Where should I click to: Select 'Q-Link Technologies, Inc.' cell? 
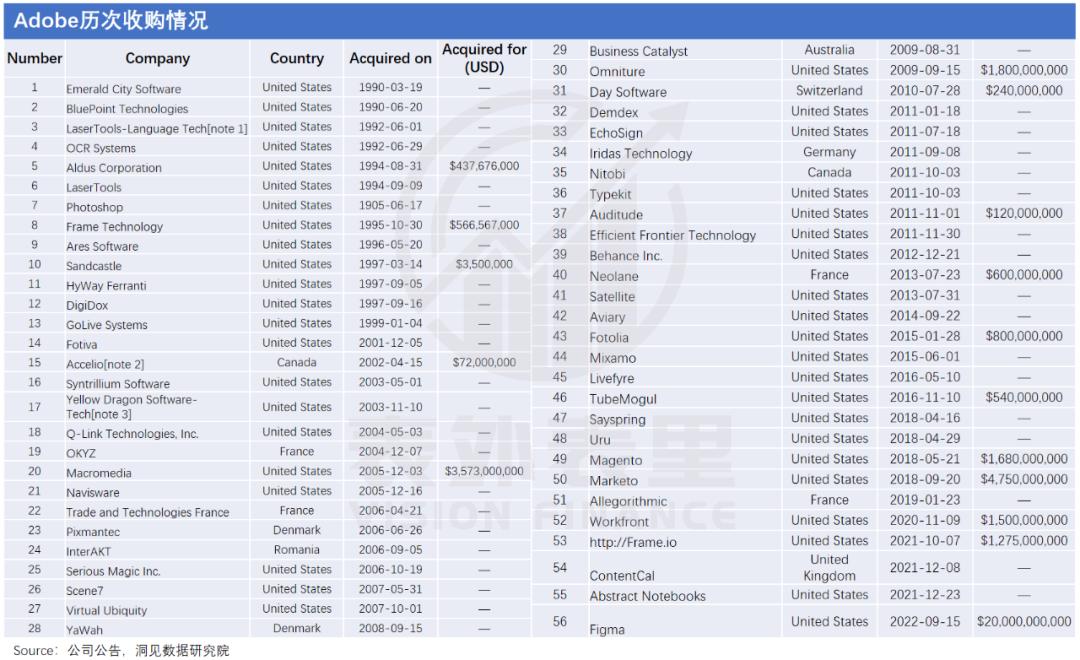click(x=132, y=433)
